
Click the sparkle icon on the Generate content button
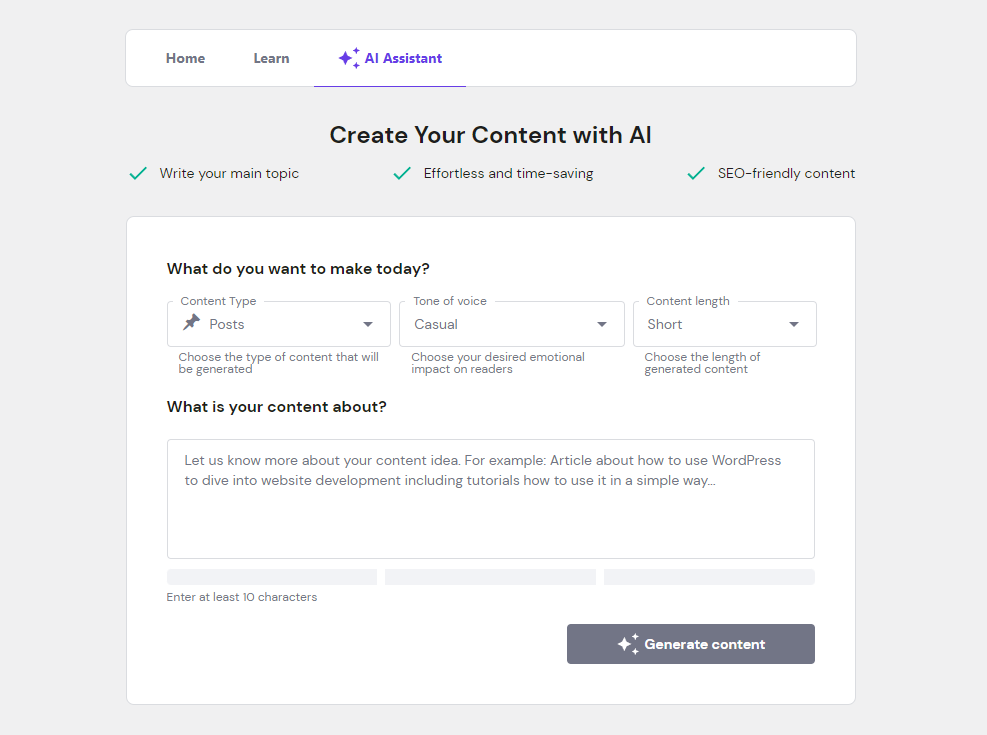coord(628,643)
